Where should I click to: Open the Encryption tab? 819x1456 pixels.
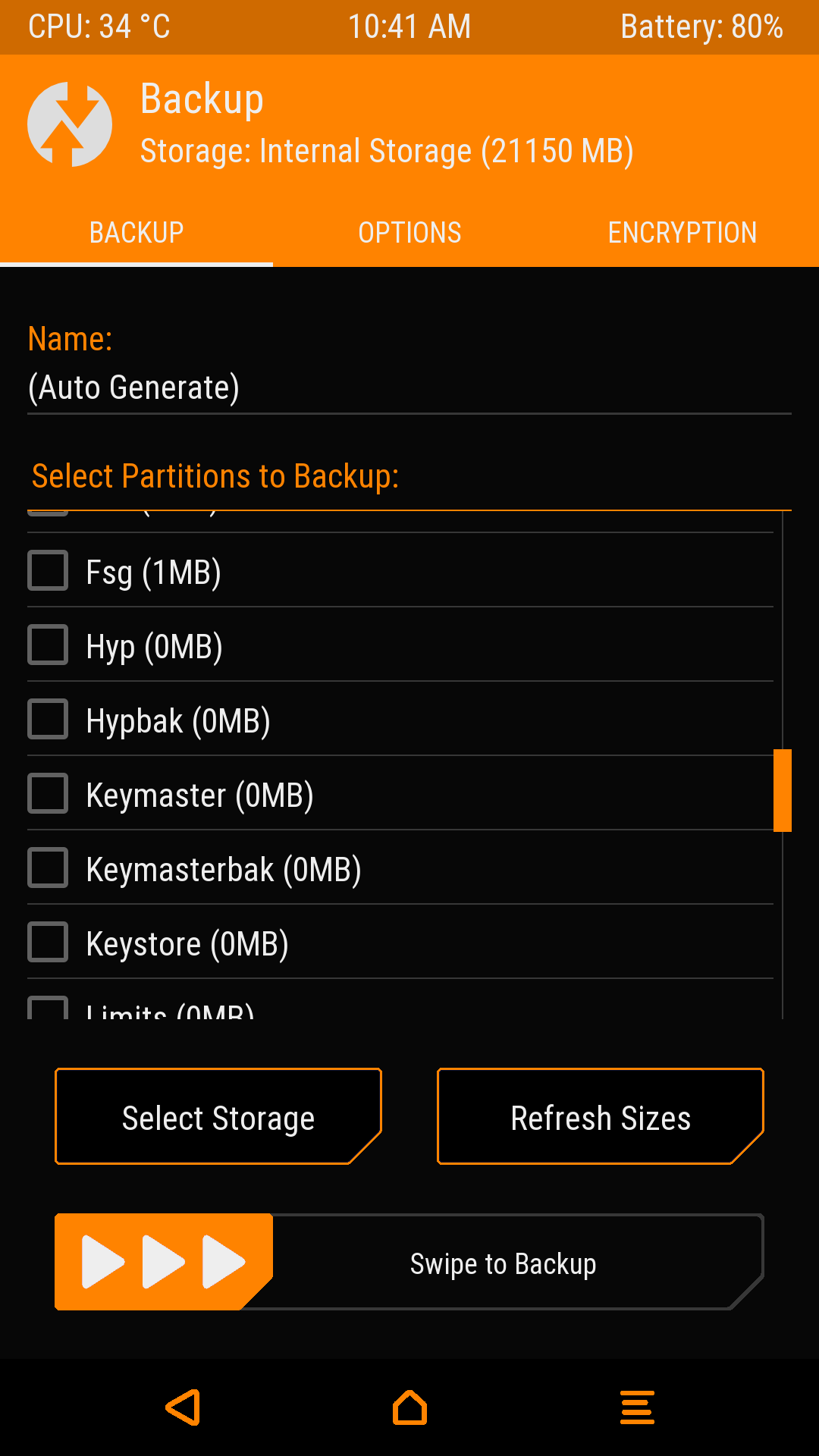click(682, 232)
